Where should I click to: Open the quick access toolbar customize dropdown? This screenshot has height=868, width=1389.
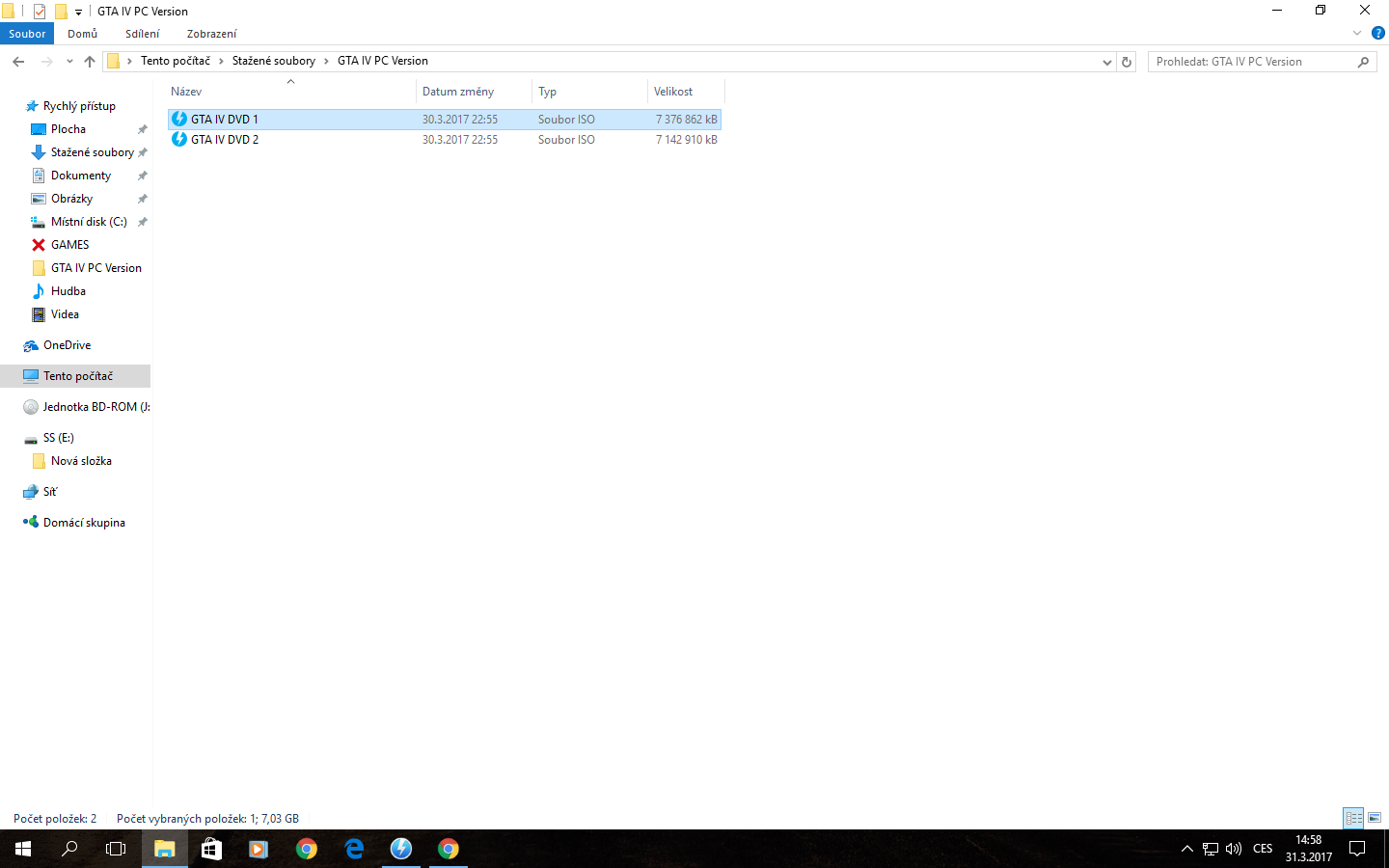pyautogui.click(x=78, y=13)
